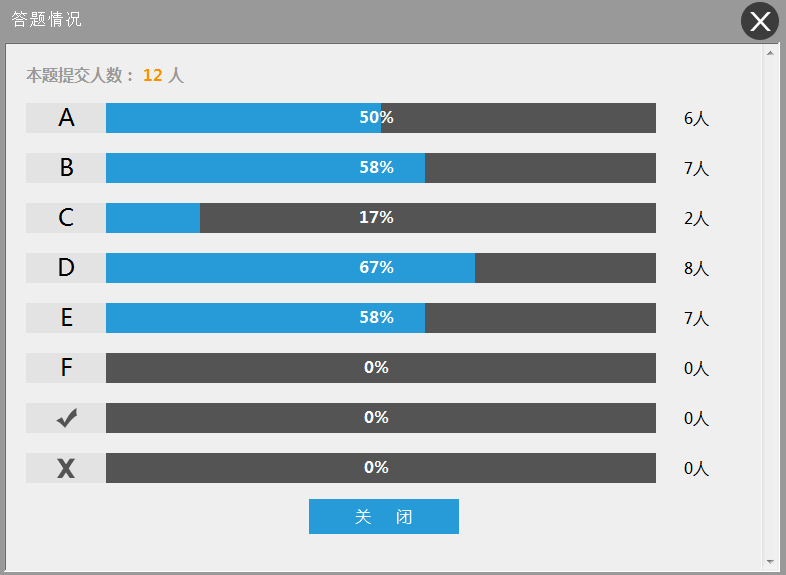
Task: Click the 8人 count beside option D
Action: click(x=696, y=268)
